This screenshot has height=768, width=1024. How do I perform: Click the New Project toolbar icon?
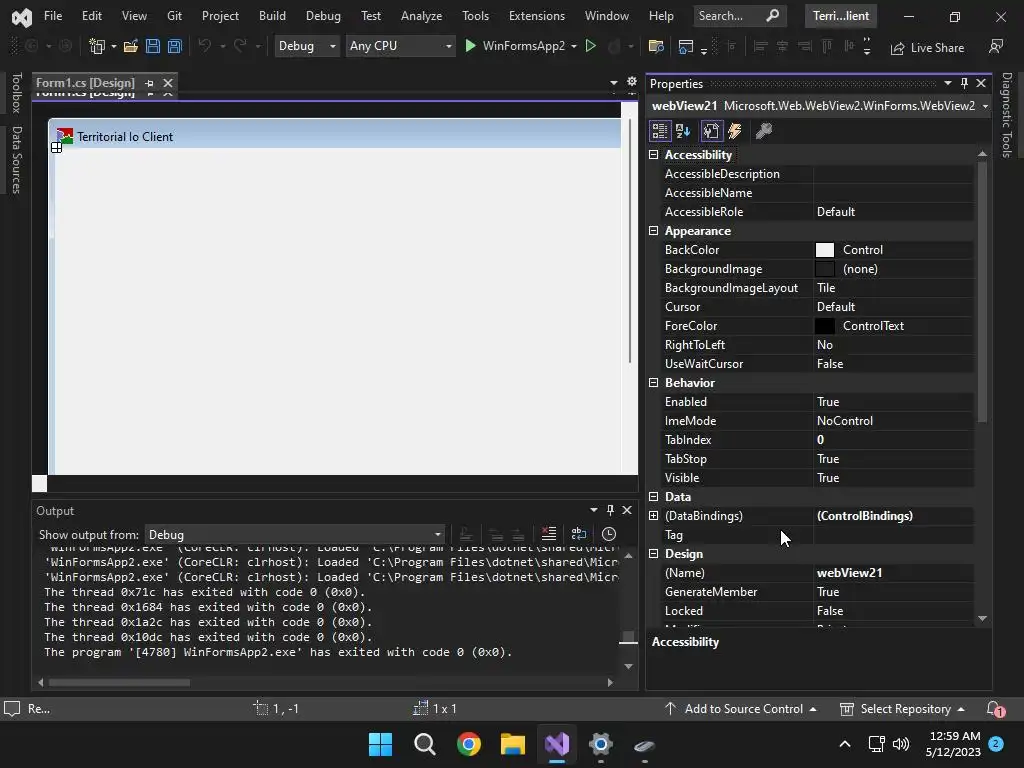point(97,46)
